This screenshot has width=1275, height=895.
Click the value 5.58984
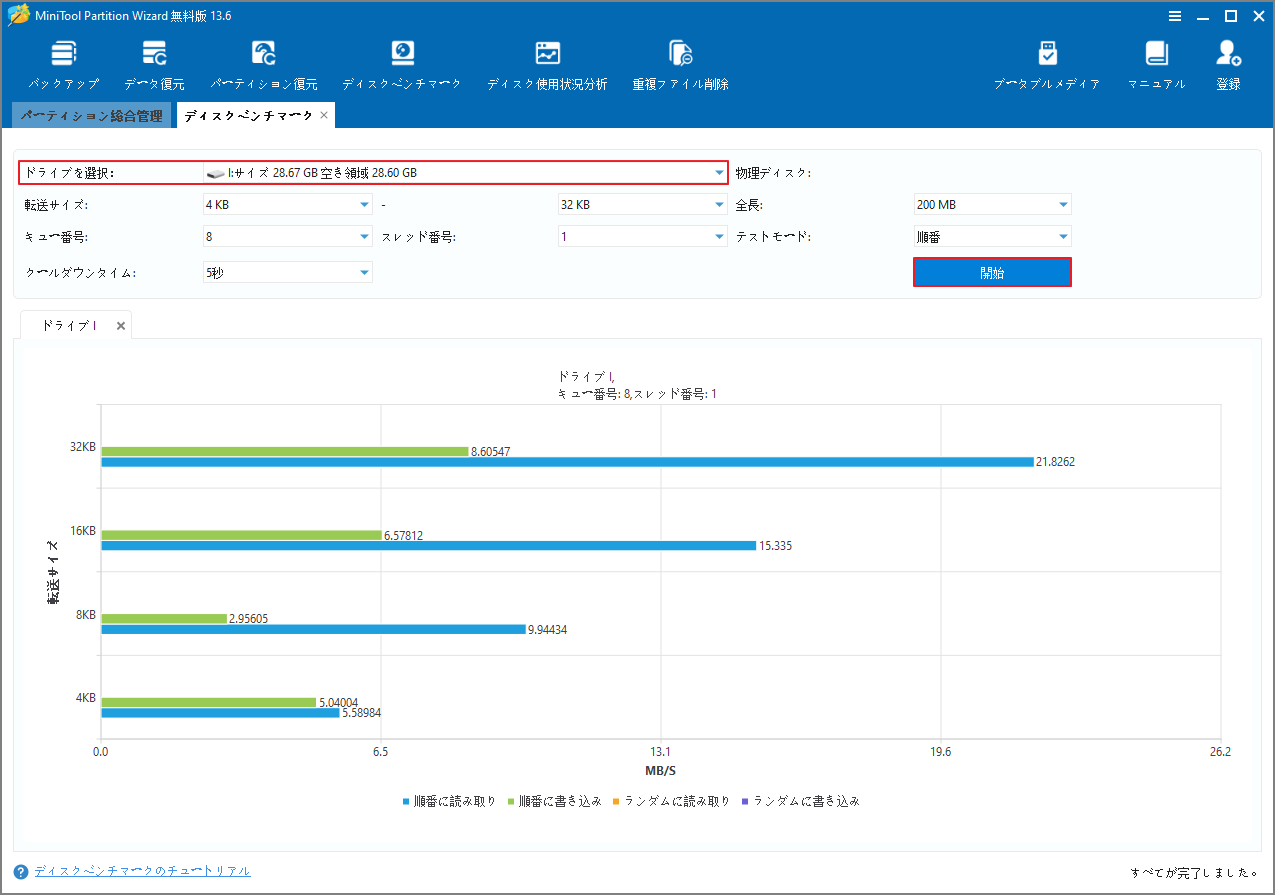(361, 713)
